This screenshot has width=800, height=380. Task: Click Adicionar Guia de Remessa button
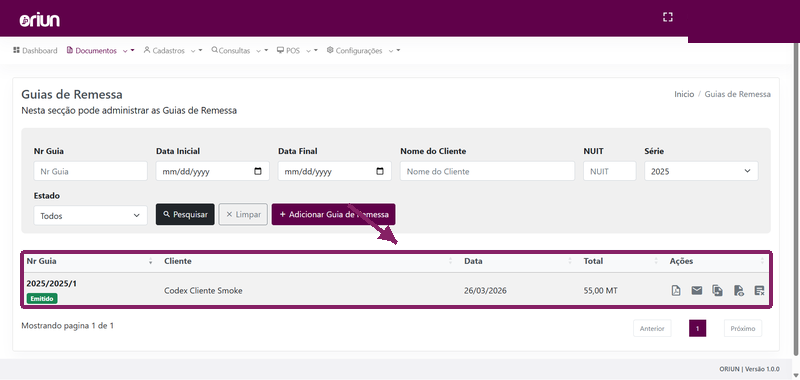click(x=333, y=214)
